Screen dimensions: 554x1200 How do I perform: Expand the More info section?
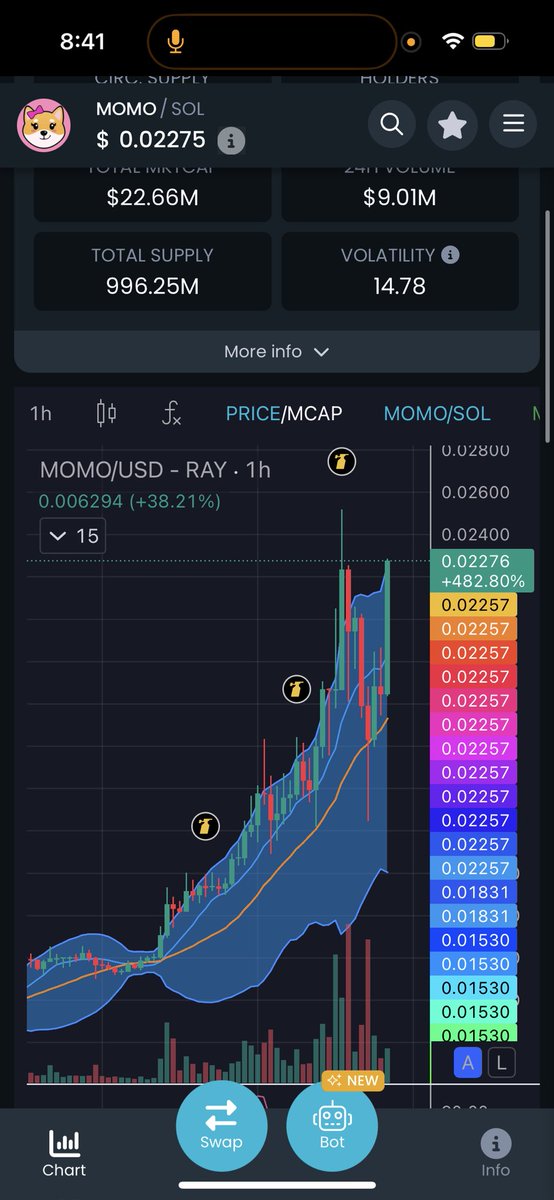[x=277, y=352]
